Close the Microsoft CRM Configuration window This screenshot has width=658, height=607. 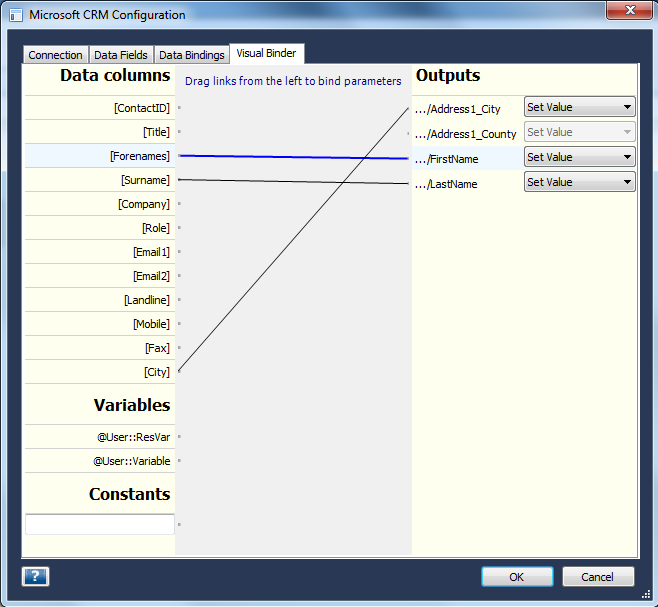click(x=629, y=10)
